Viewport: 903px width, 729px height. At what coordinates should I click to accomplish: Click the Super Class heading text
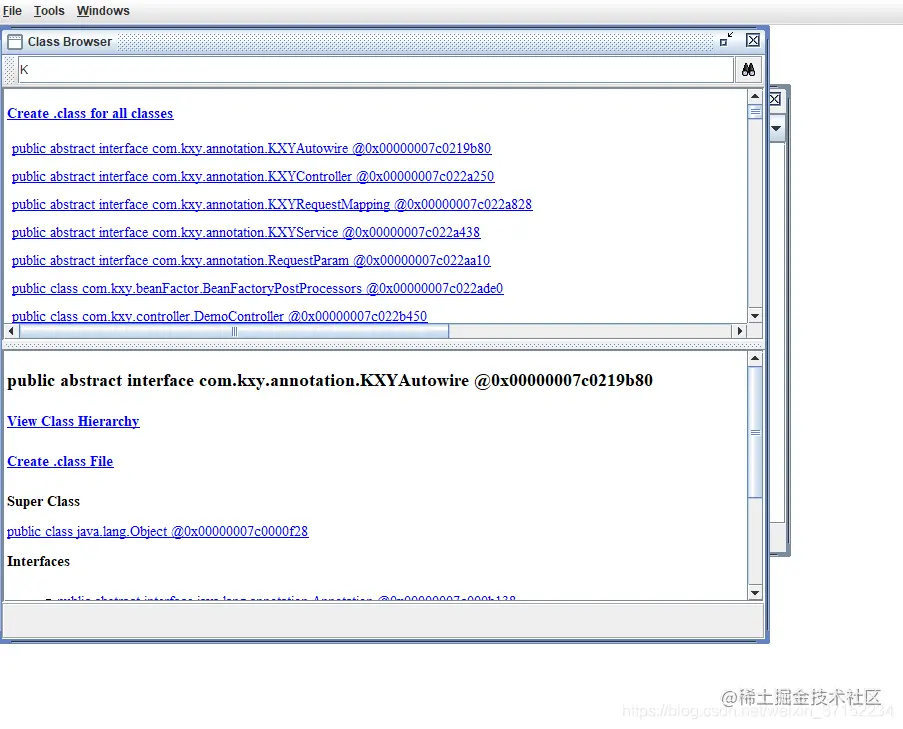pyautogui.click(x=43, y=502)
